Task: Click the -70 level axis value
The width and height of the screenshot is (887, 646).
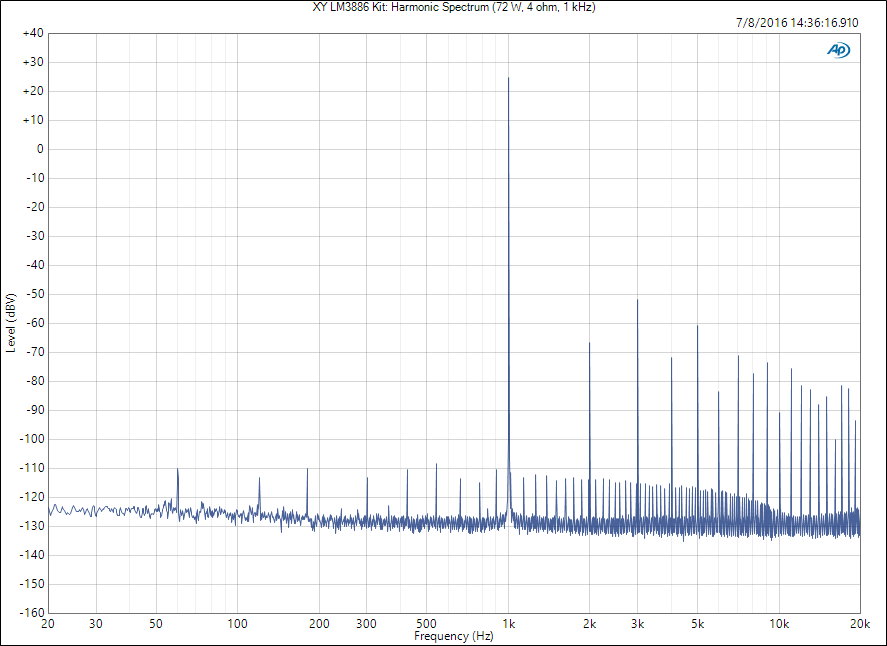Action: point(35,352)
